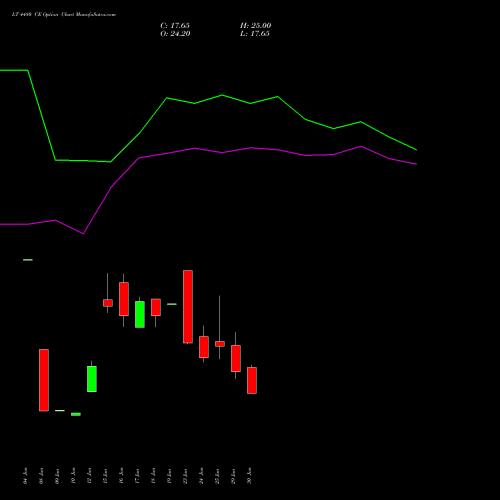The image size is (500, 500).
Task: Click the 30 Jun date axis label
Action: click(249, 476)
